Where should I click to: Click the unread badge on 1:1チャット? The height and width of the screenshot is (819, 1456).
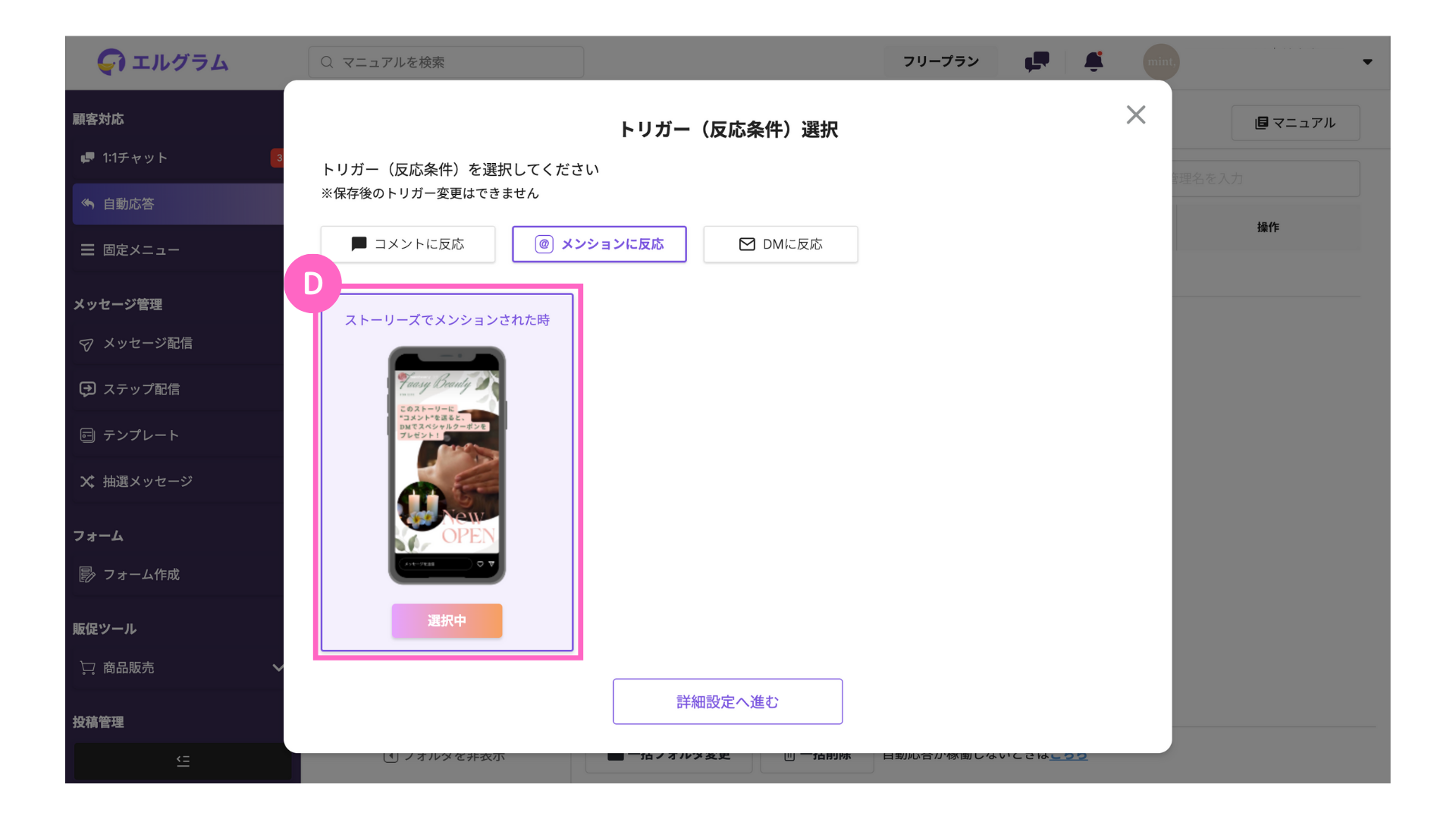pyautogui.click(x=278, y=158)
